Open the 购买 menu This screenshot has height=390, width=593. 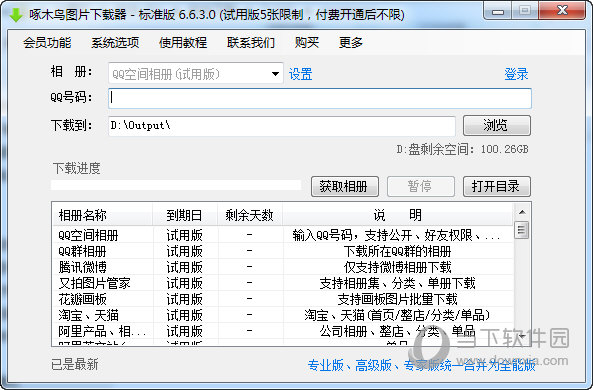(x=307, y=42)
